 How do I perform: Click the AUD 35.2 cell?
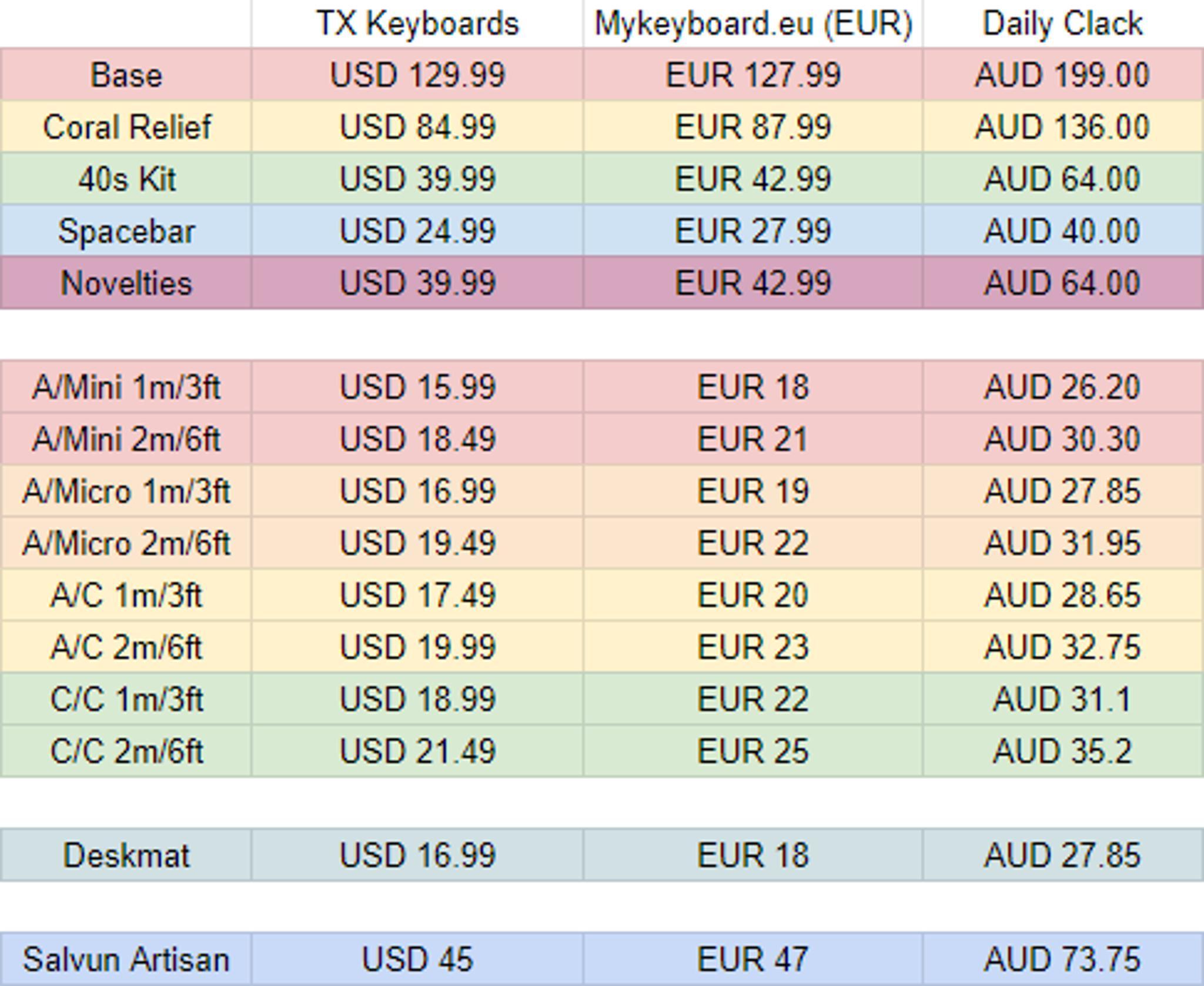(1062, 751)
